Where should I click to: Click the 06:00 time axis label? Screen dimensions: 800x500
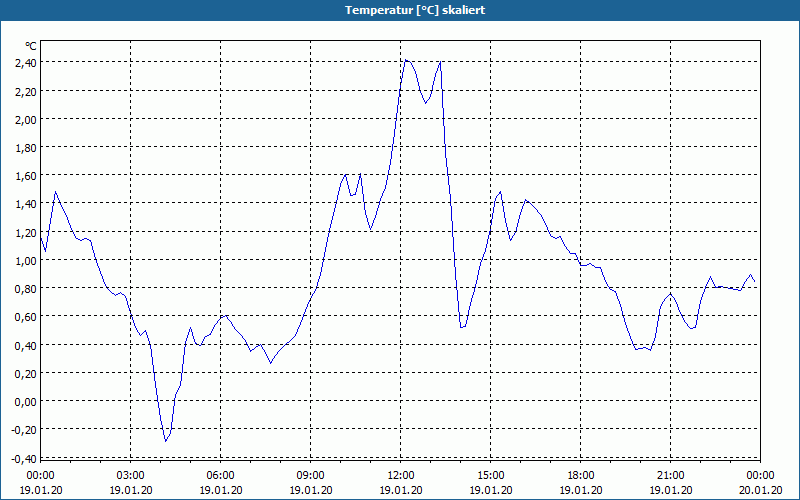point(220,476)
